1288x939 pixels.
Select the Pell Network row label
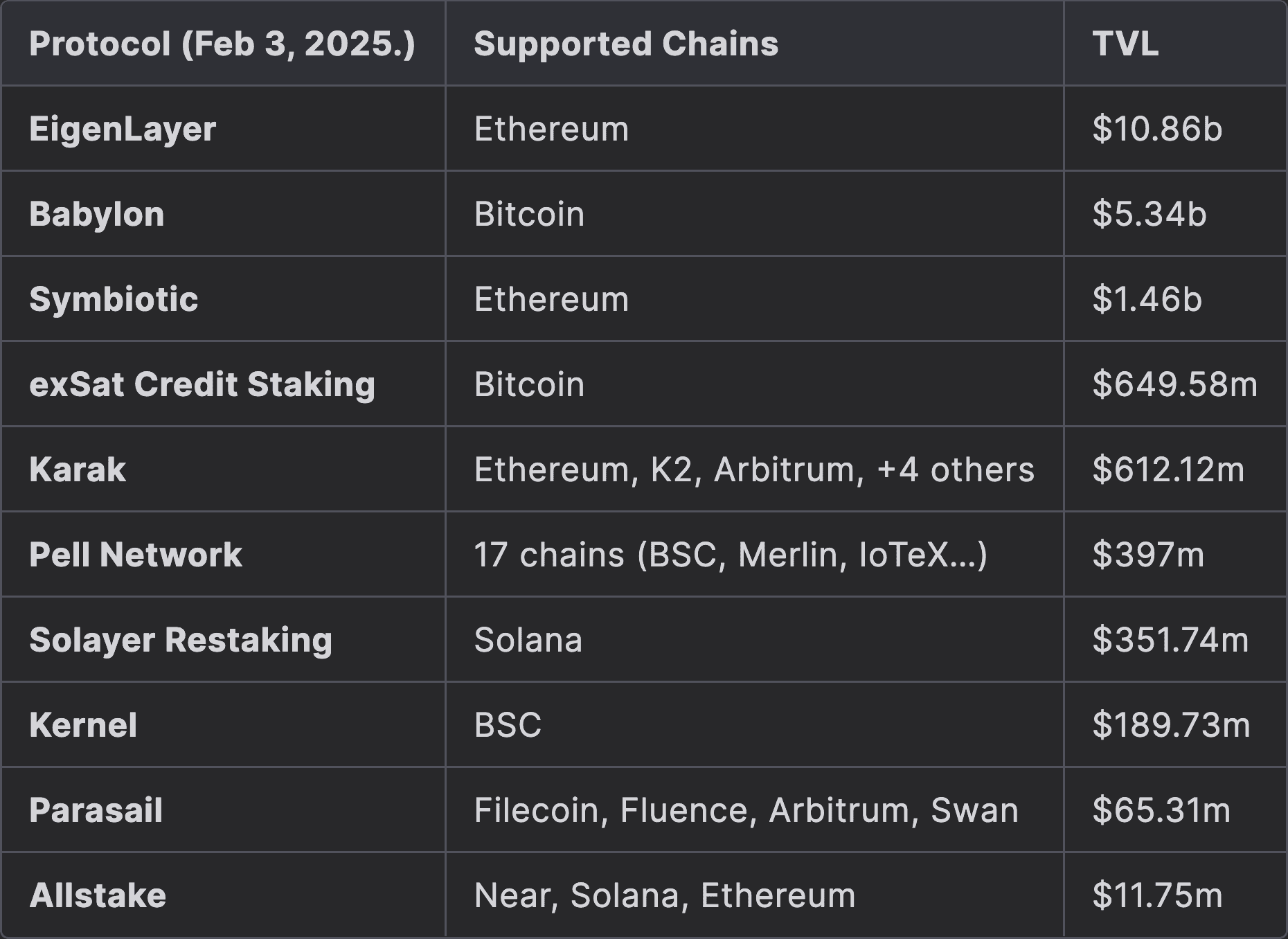click(136, 555)
